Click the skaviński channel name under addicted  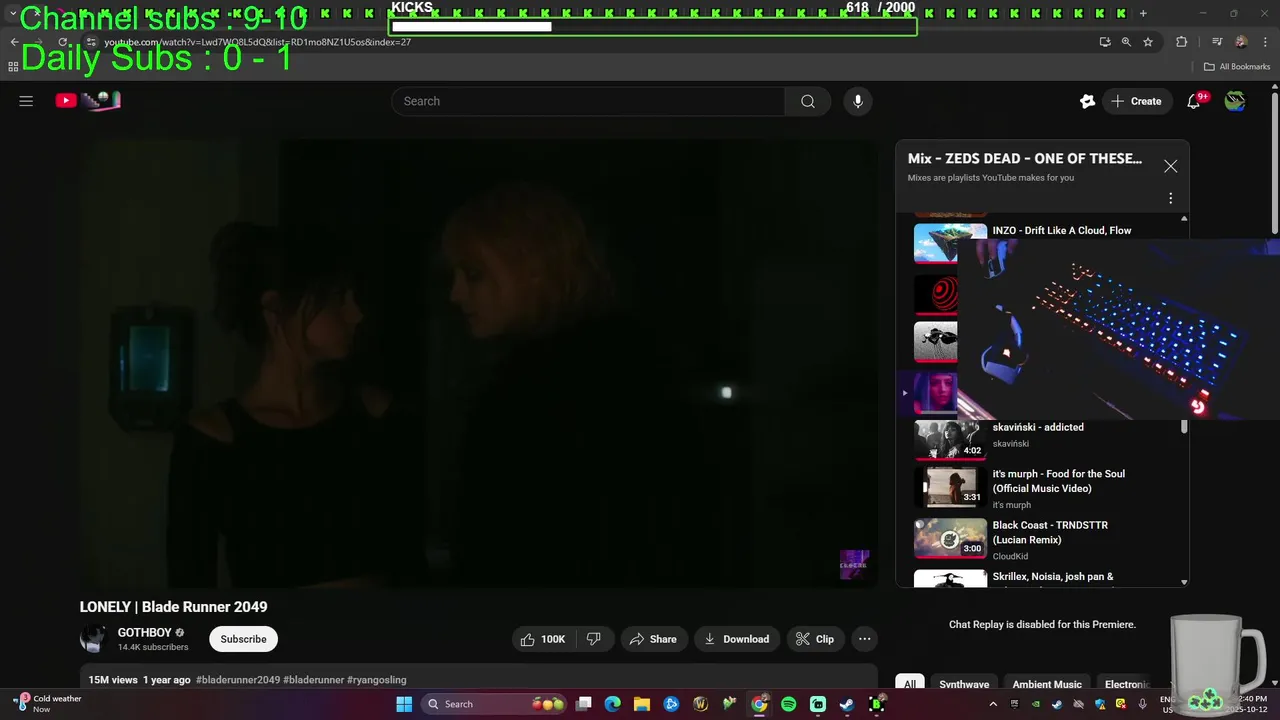click(x=1011, y=444)
